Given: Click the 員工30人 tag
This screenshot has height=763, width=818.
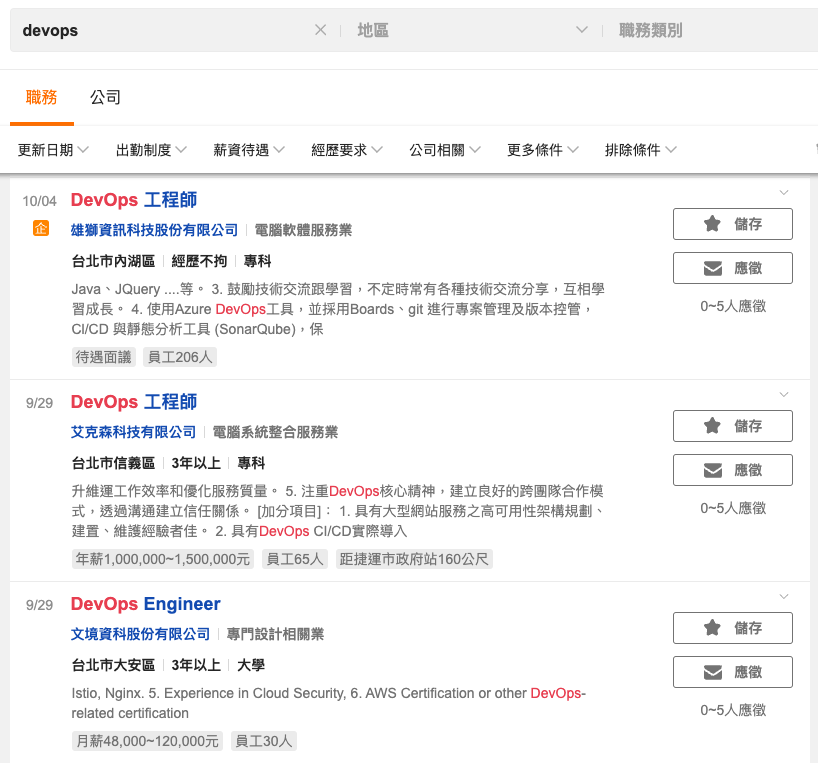Looking at the screenshot, I should coord(264,741).
